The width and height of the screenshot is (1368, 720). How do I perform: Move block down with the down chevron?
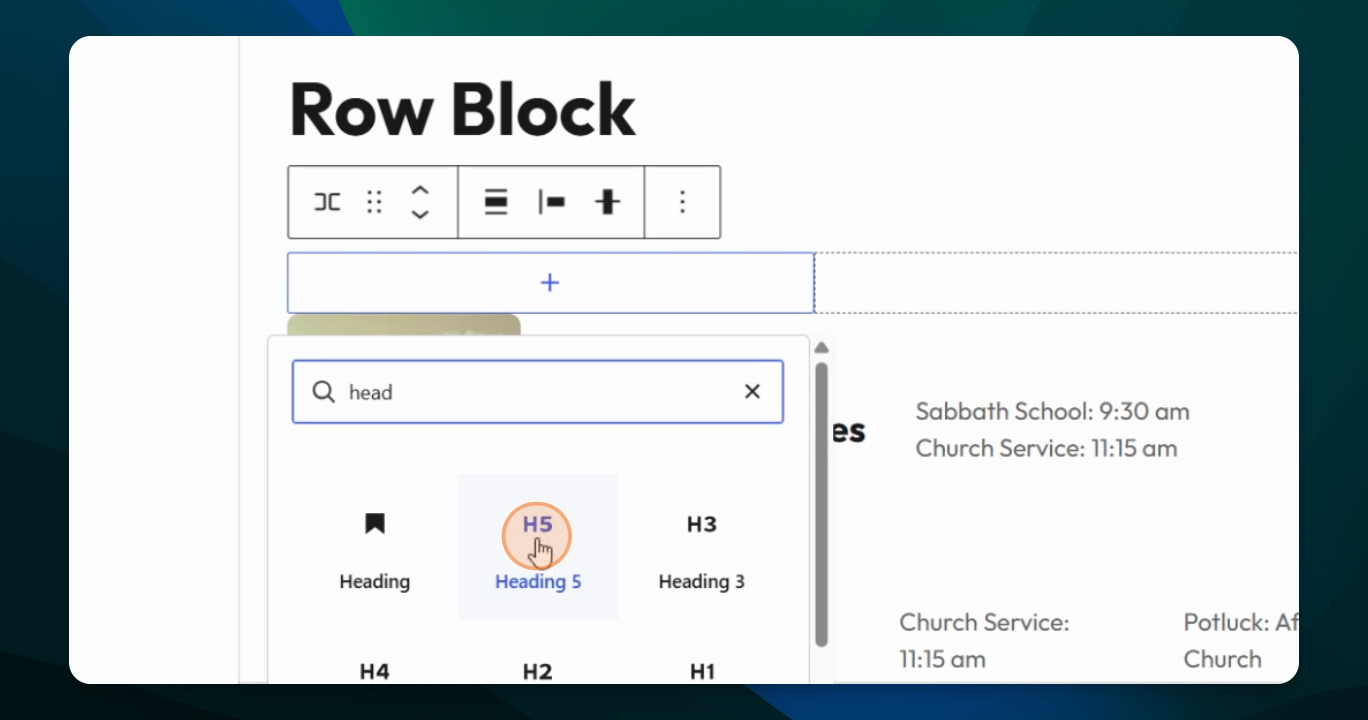(x=420, y=214)
